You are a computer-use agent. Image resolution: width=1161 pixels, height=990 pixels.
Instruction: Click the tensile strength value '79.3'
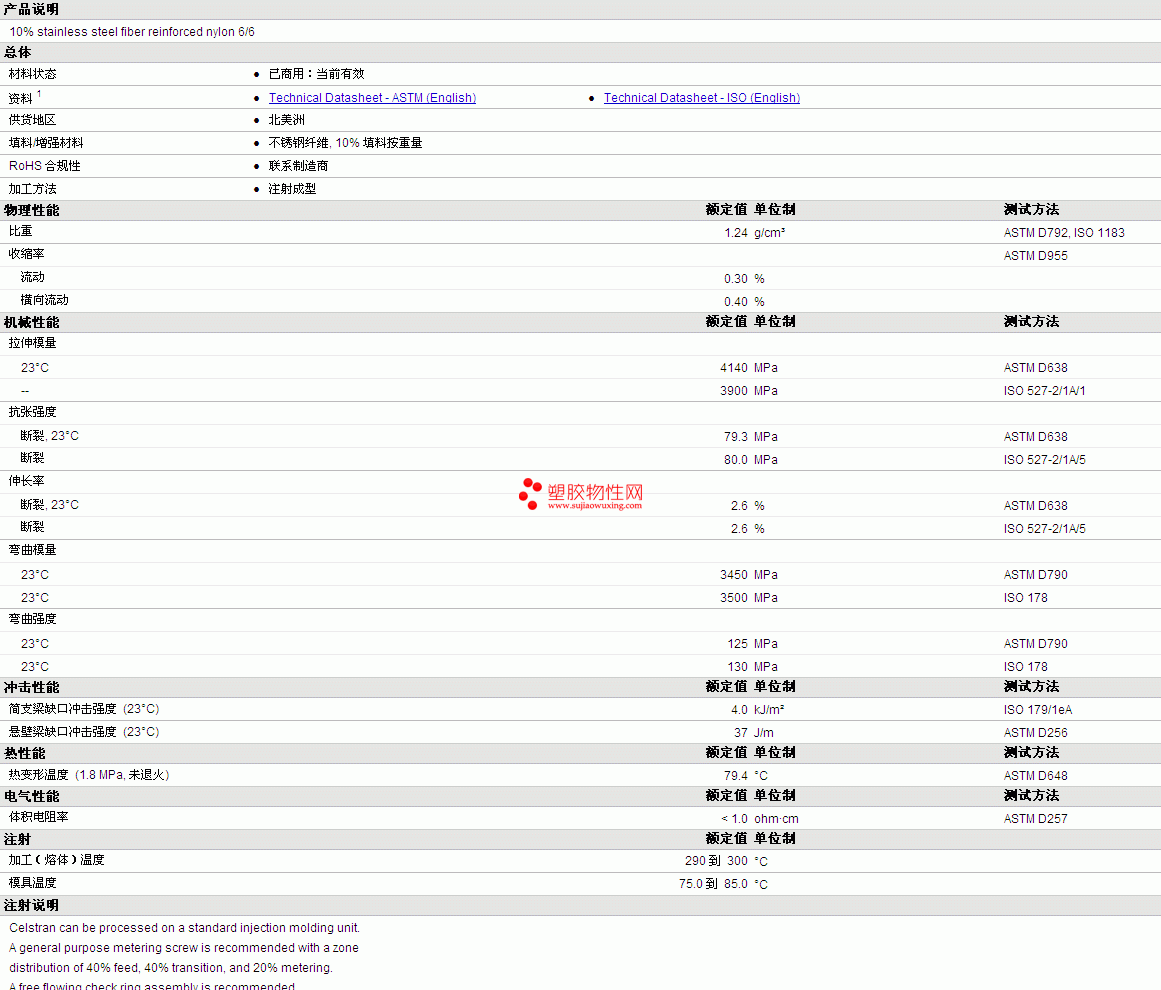click(x=736, y=436)
